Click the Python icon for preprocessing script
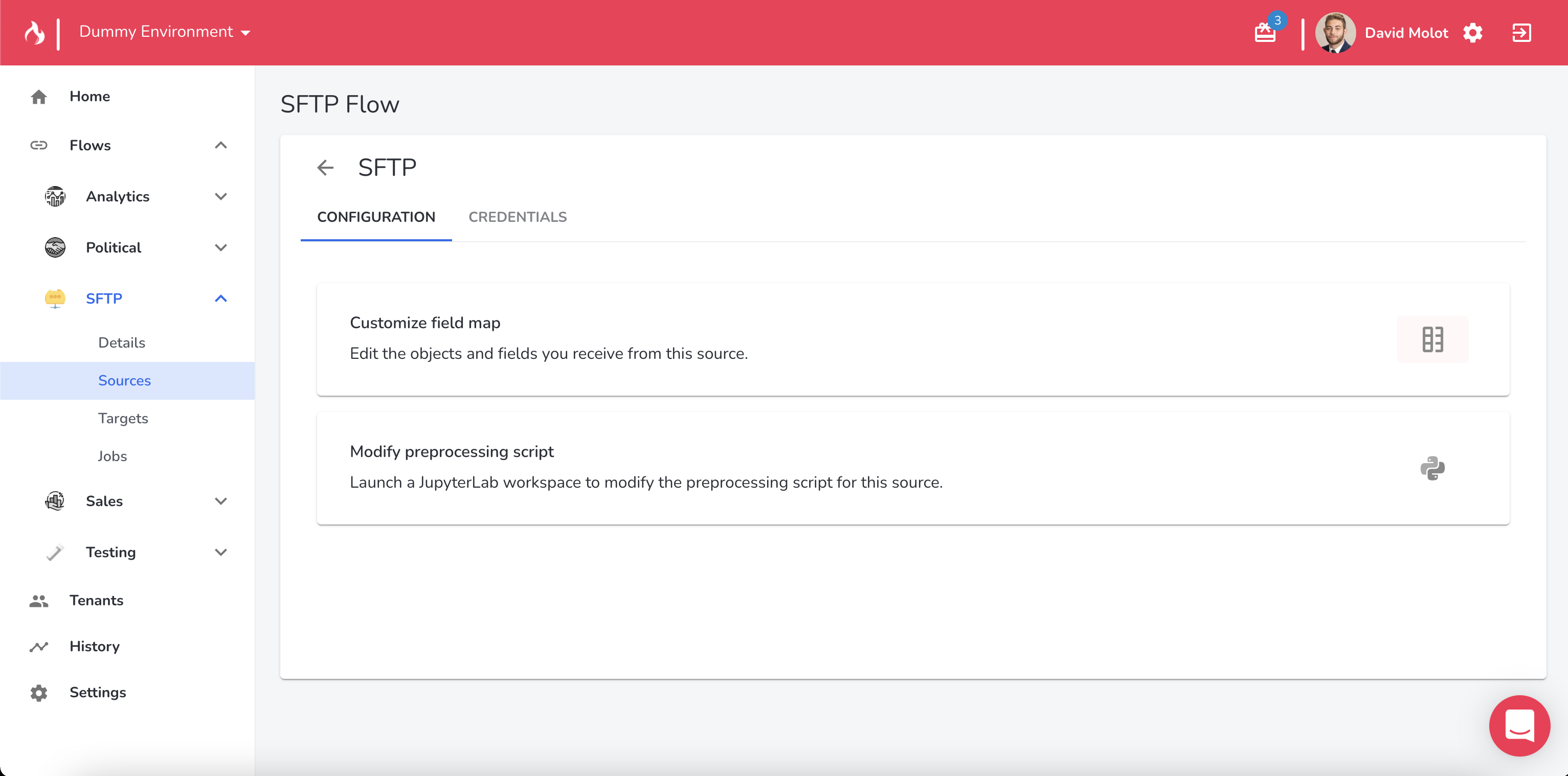Screen dimensions: 1568x776 (1432, 468)
